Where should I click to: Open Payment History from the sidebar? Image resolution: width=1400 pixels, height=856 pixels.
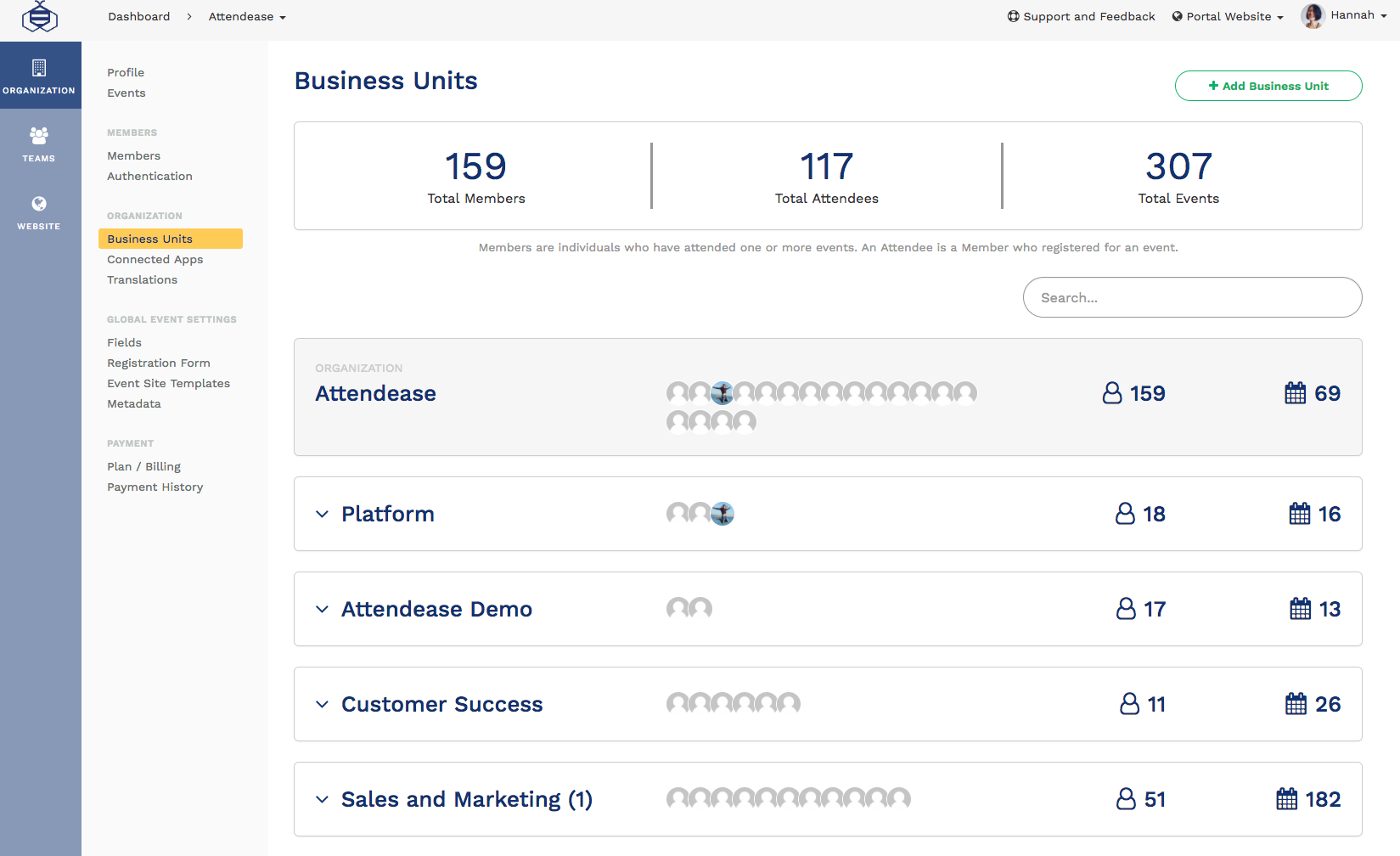(155, 487)
